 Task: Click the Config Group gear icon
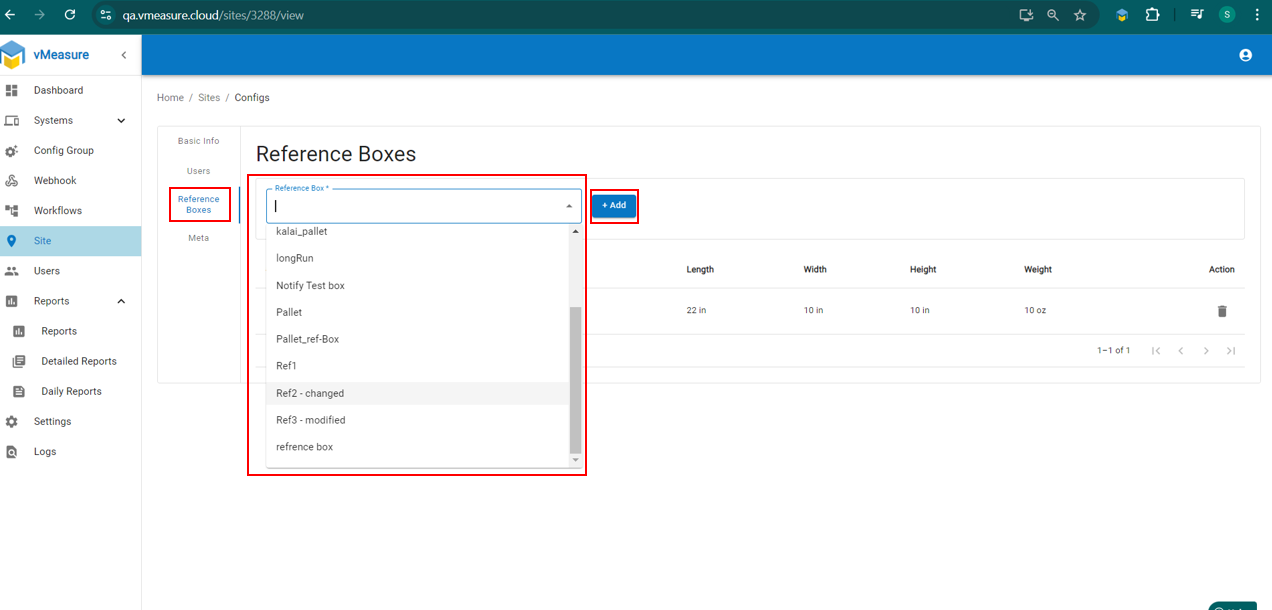tap(12, 150)
